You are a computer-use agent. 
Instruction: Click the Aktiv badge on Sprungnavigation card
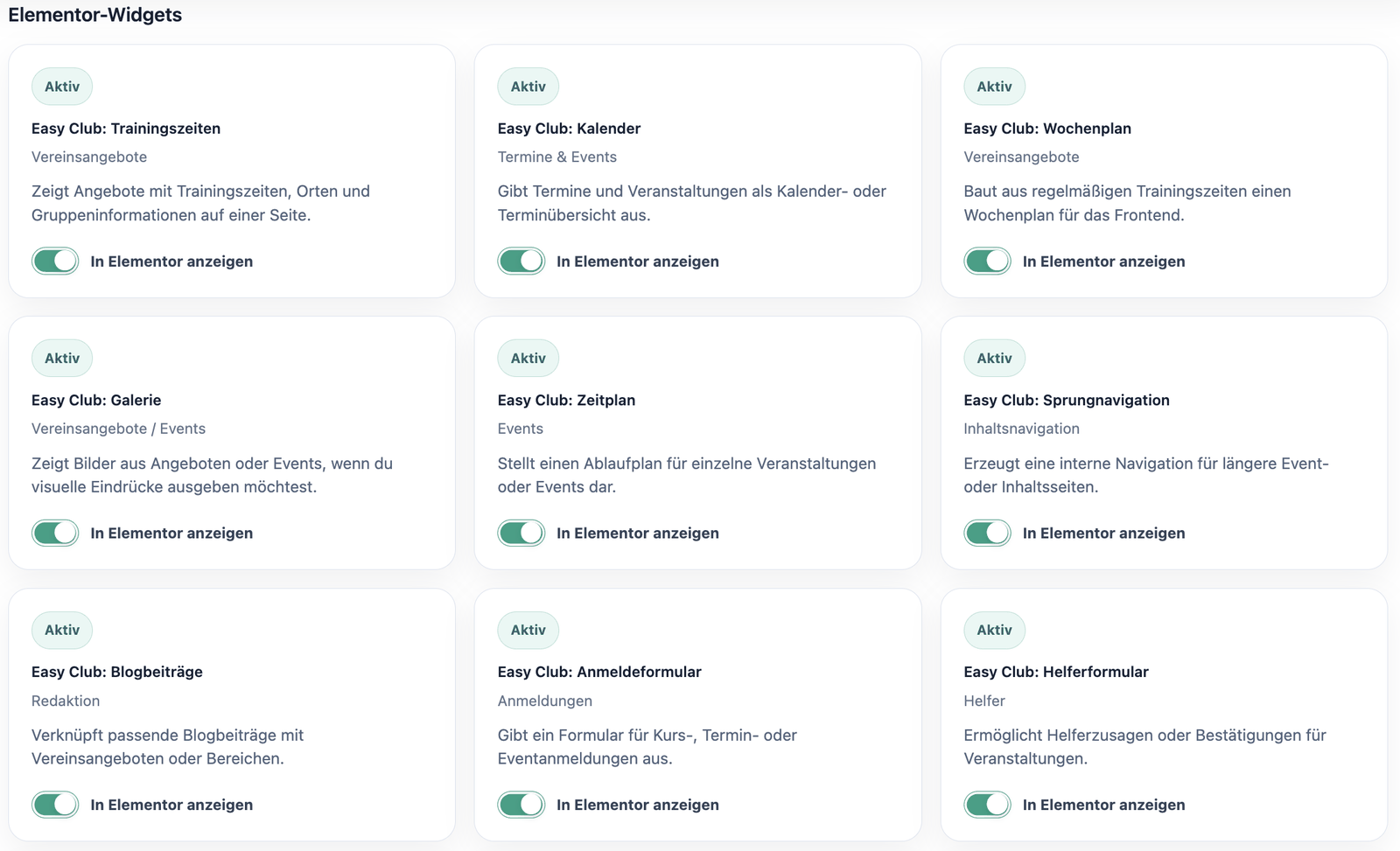[995, 358]
